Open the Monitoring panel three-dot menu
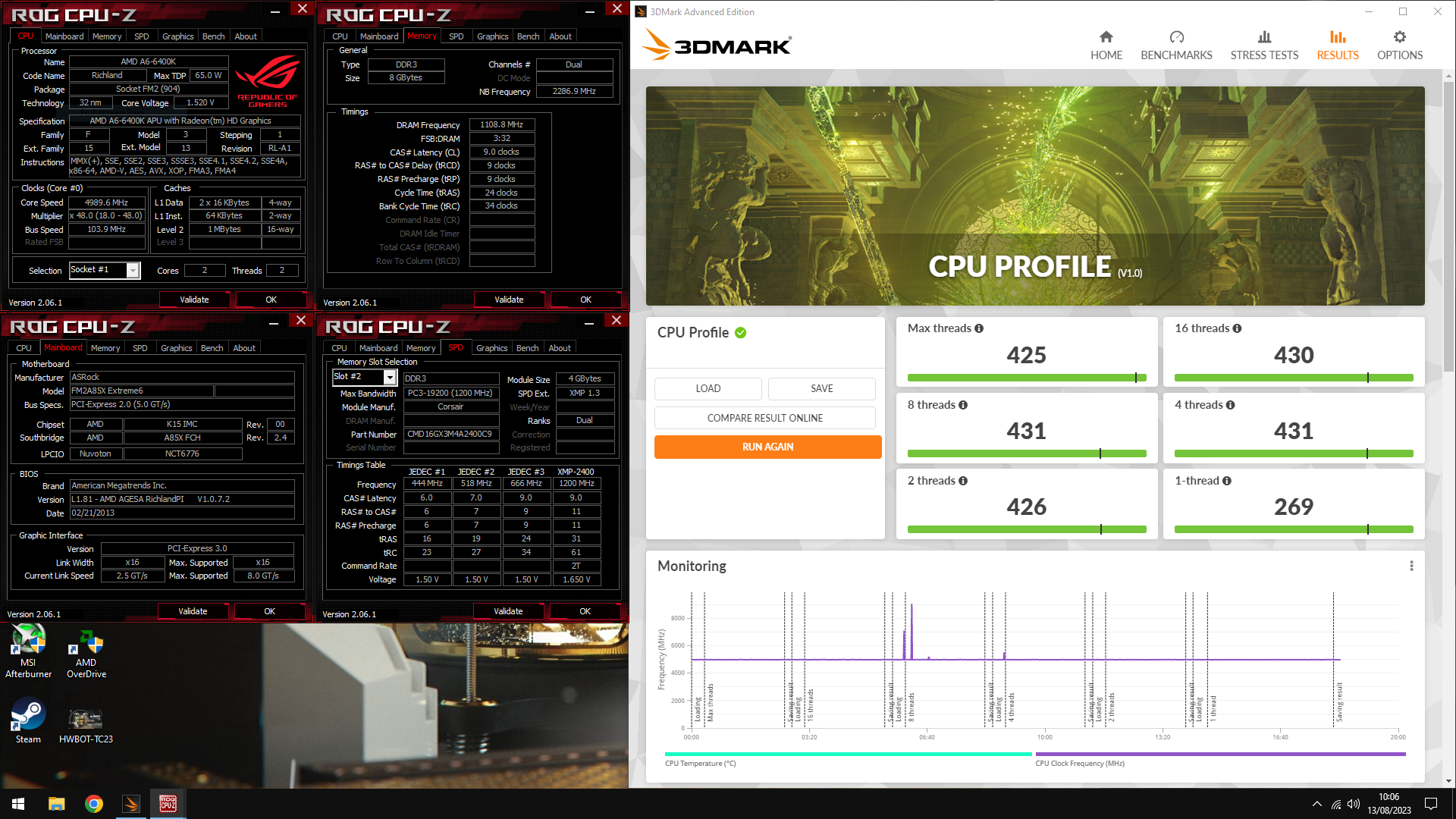This screenshot has width=1456, height=819. click(x=1411, y=566)
